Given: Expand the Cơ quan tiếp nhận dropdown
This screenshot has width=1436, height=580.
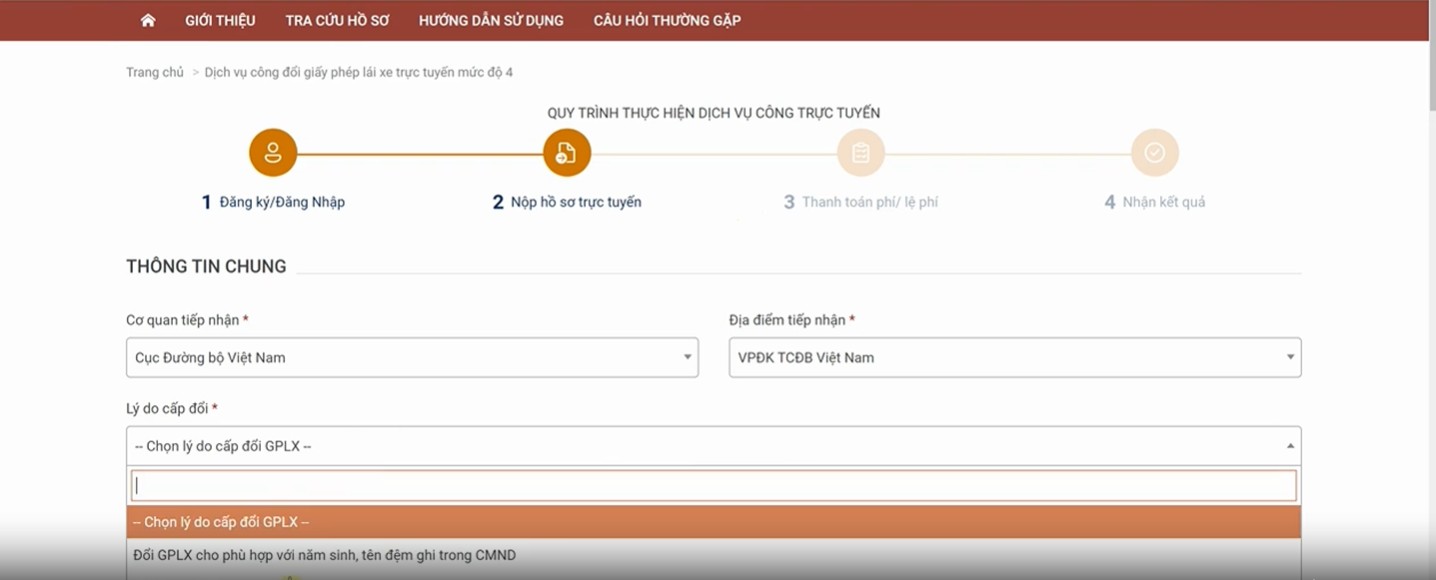Looking at the screenshot, I should (x=412, y=358).
